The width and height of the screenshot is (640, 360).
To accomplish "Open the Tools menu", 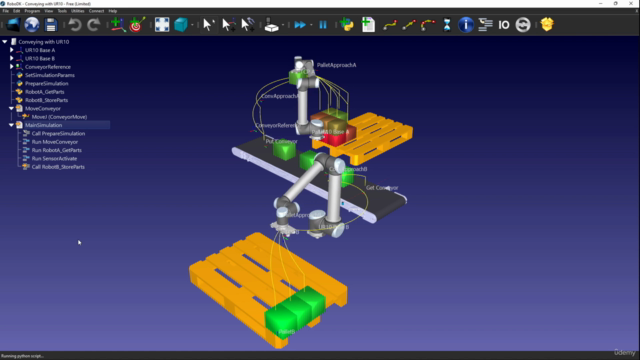I will click(x=62, y=11).
